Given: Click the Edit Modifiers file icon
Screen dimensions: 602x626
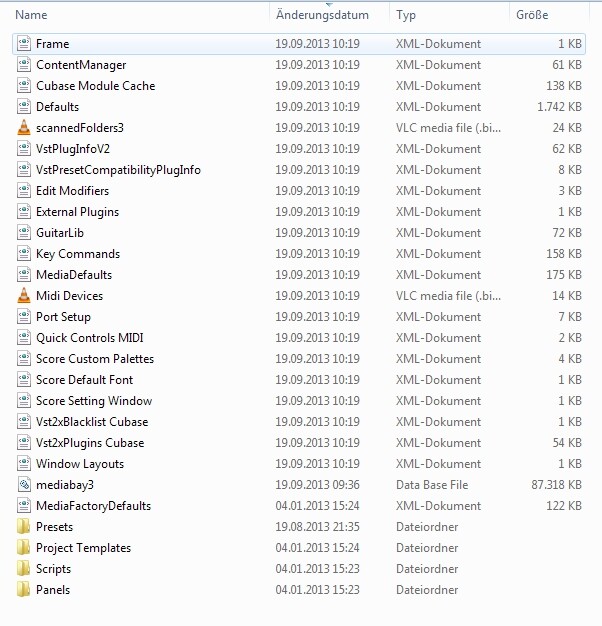Looking at the screenshot, I should click(x=24, y=191).
